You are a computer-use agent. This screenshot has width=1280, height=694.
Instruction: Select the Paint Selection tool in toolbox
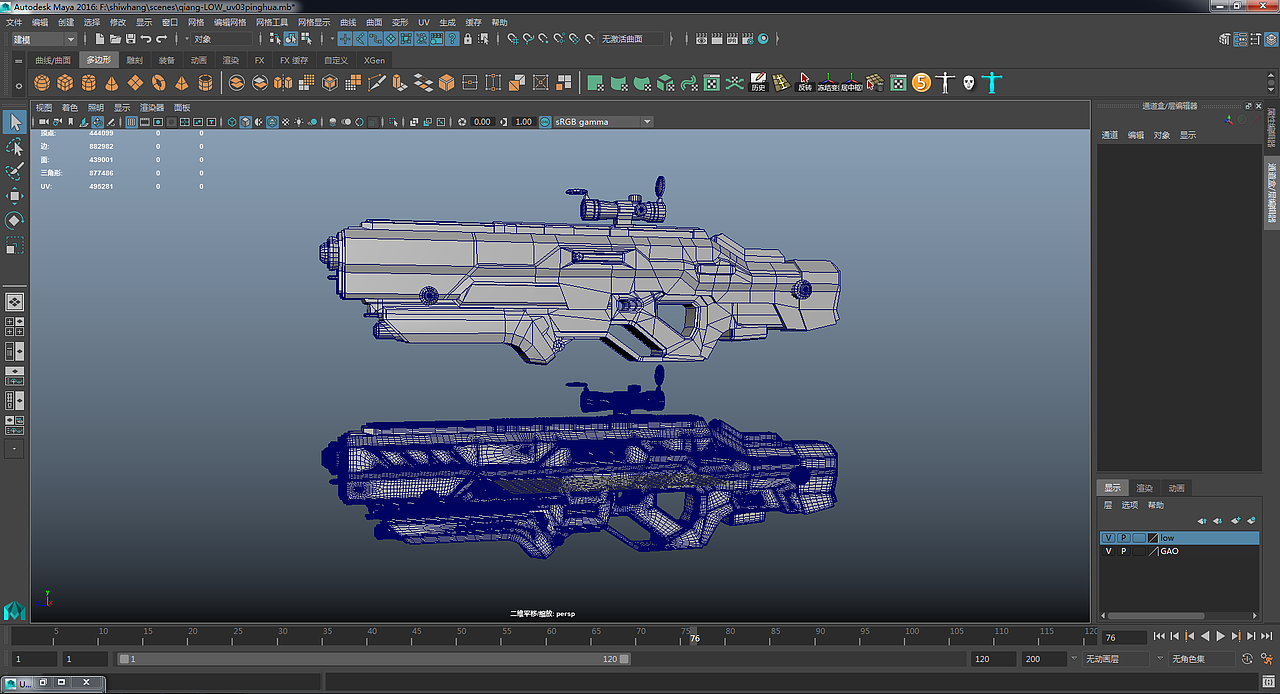[14, 171]
